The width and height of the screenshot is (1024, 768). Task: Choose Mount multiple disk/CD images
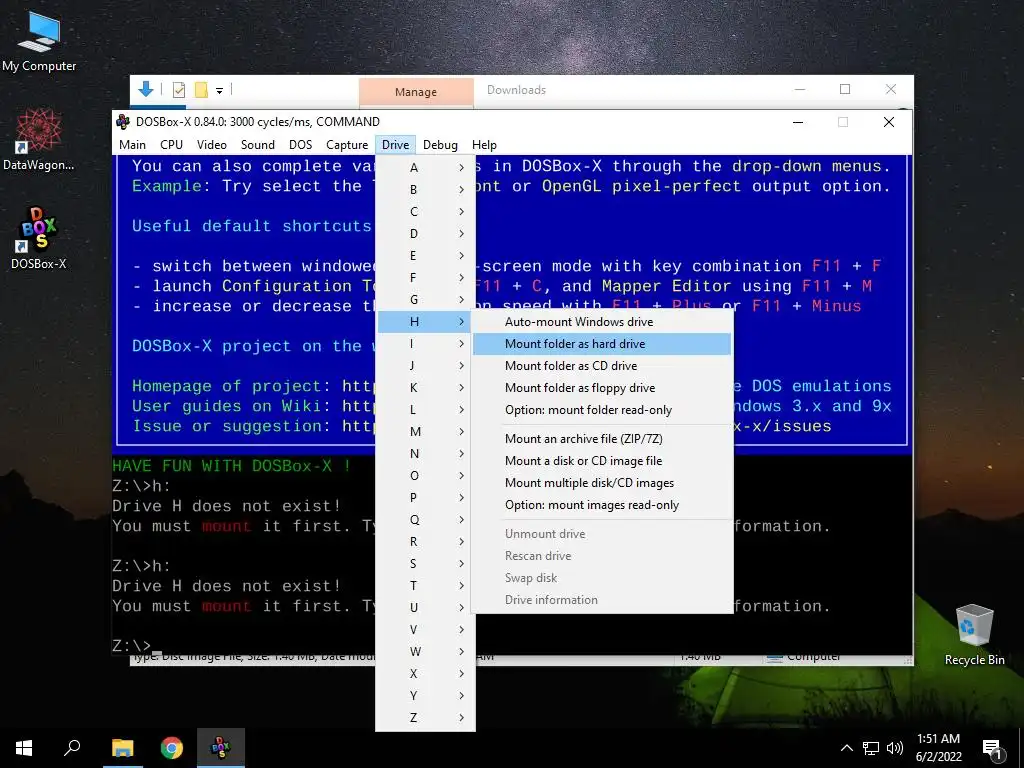tap(601, 483)
